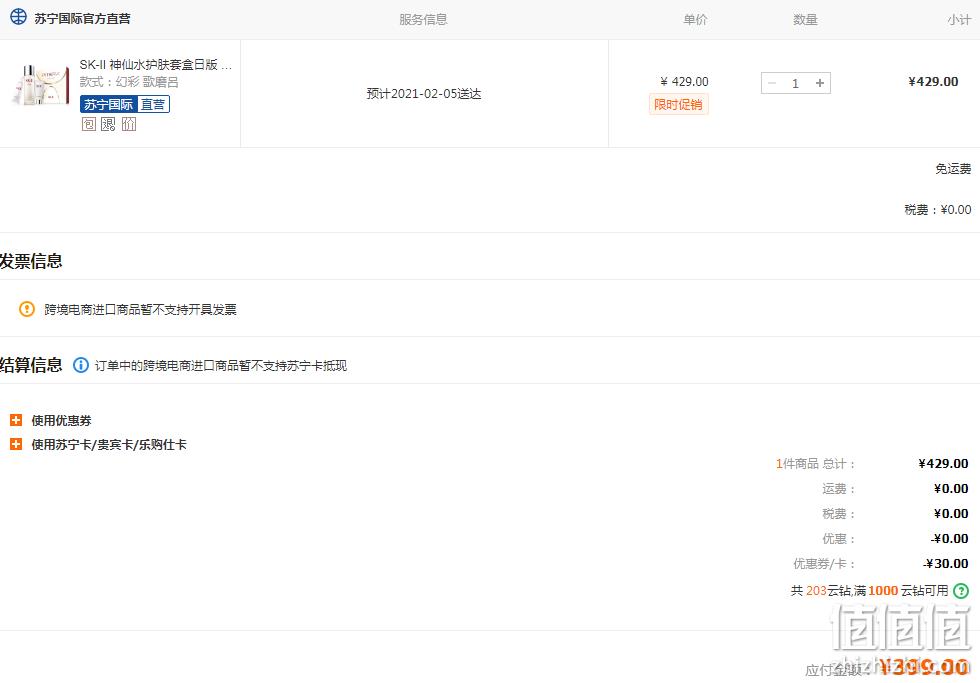The image size is (980, 683).
Task: Click the orange invoice warning icon
Action: coord(27,309)
